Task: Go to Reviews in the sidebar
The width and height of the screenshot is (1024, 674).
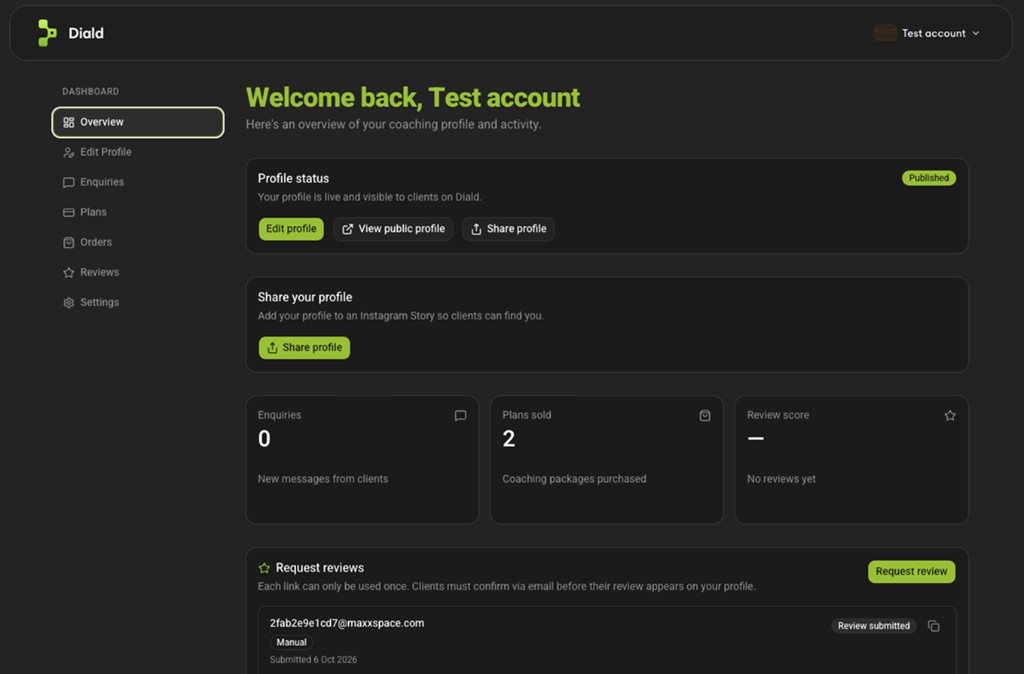Action: pyautogui.click(x=138, y=272)
